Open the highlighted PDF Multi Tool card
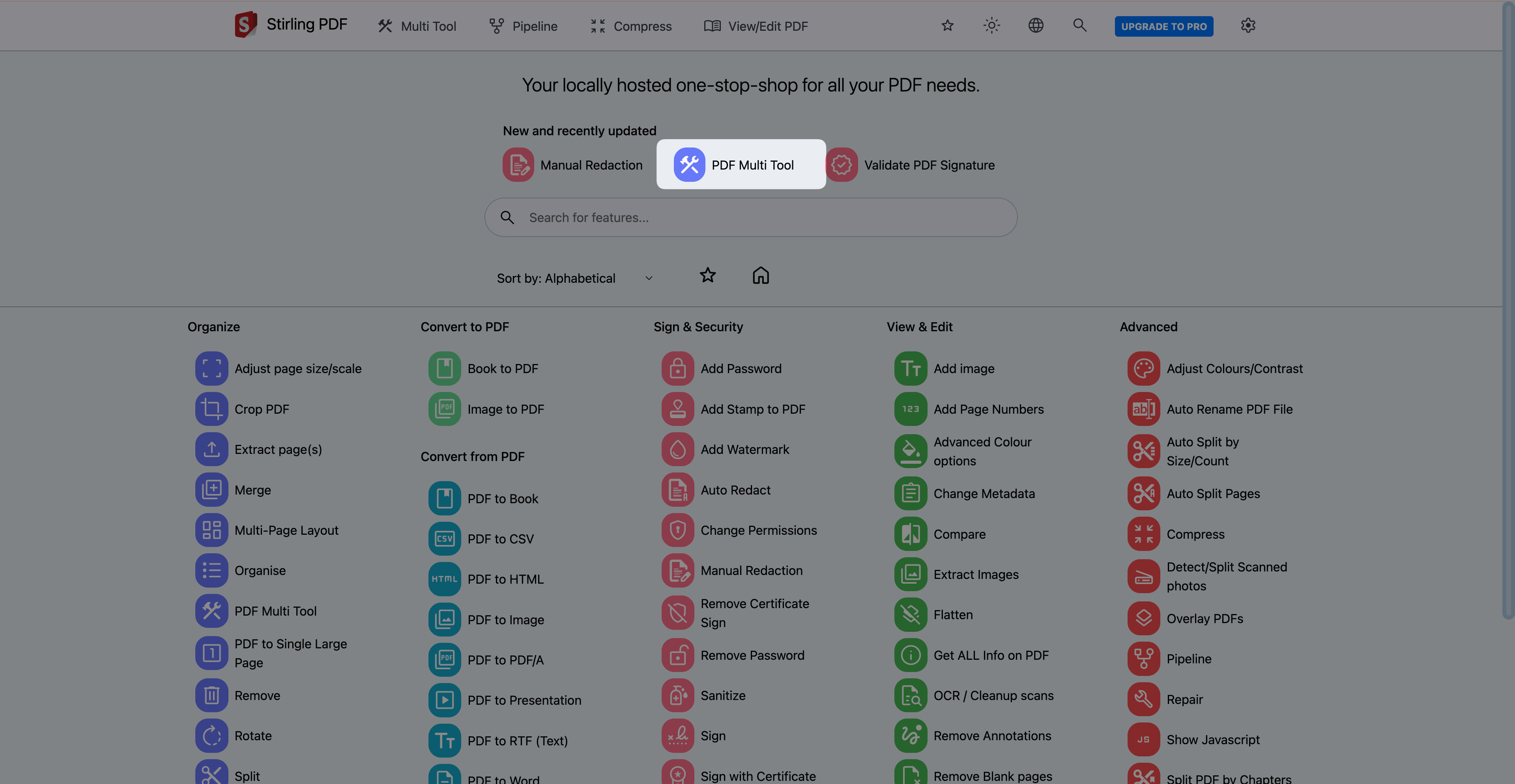The width and height of the screenshot is (1515, 784). pos(741,164)
